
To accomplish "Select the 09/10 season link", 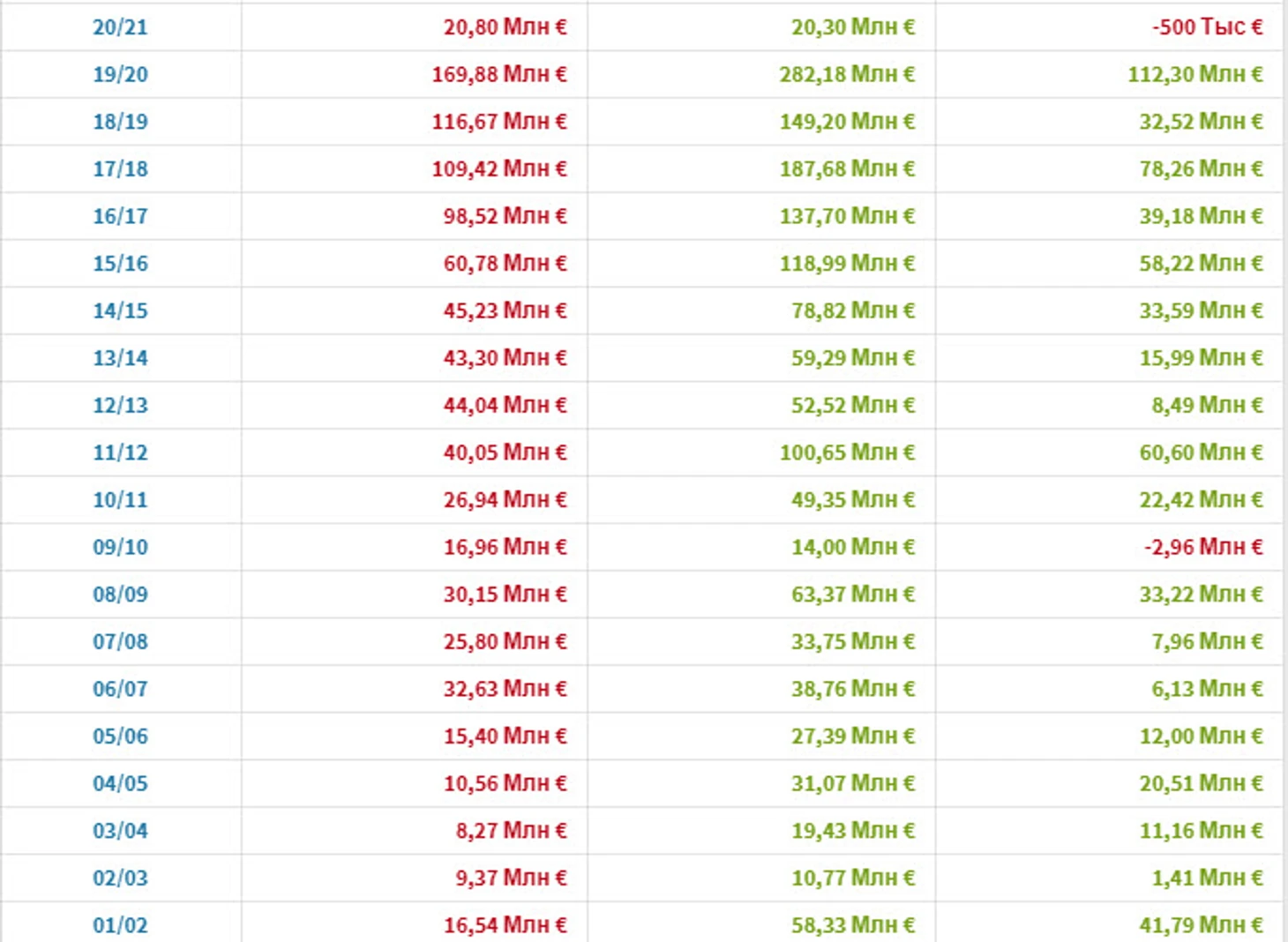I will pos(120,547).
